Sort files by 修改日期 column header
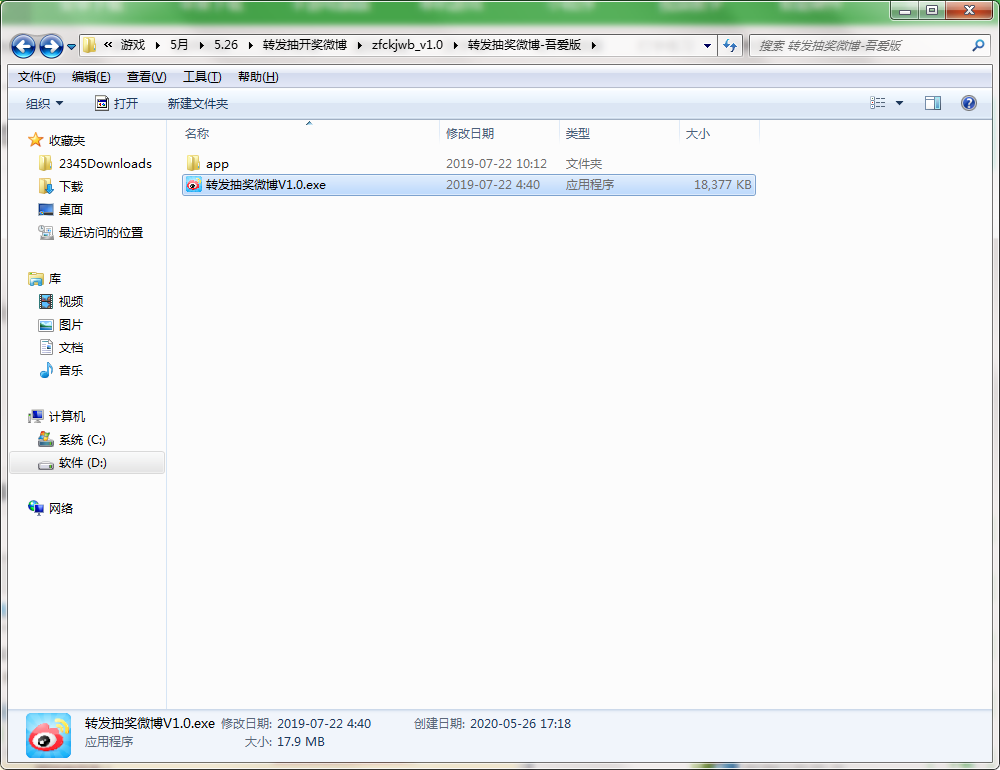 (x=499, y=133)
